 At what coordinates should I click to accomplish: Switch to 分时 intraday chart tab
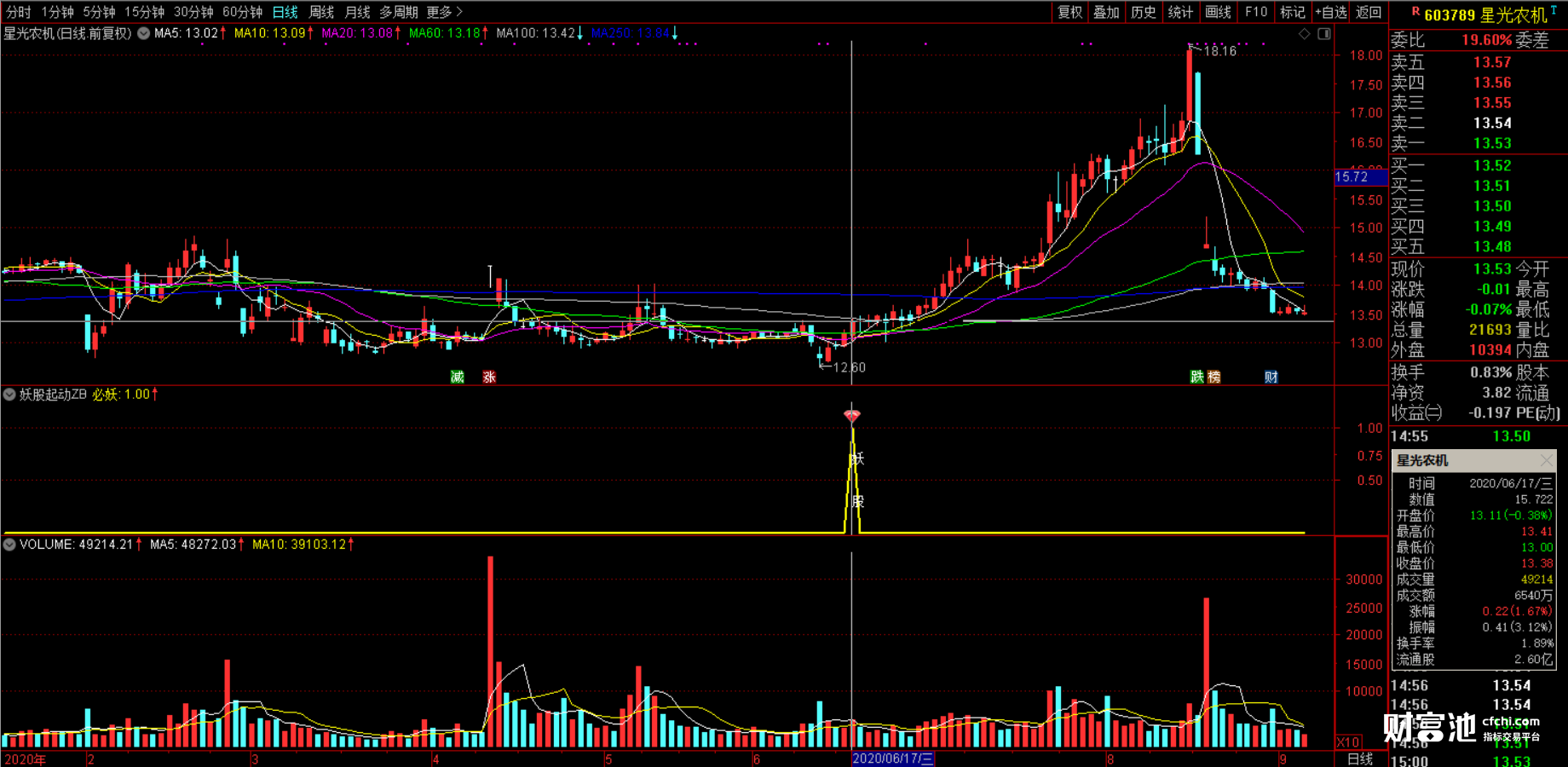(19, 12)
